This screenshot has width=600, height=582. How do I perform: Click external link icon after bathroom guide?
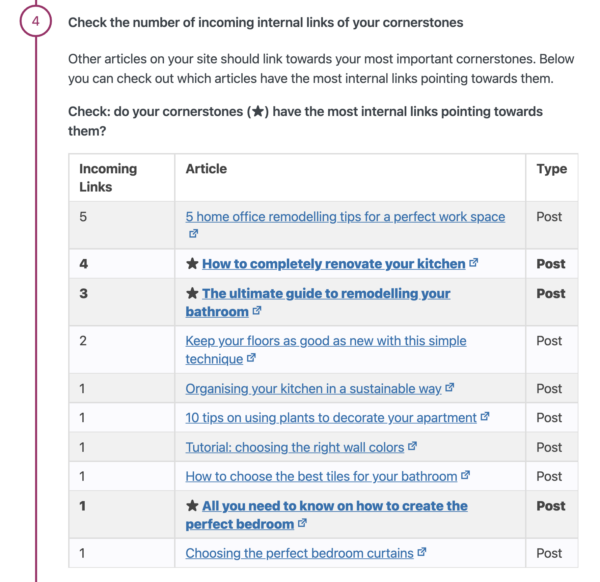coord(257,310)
